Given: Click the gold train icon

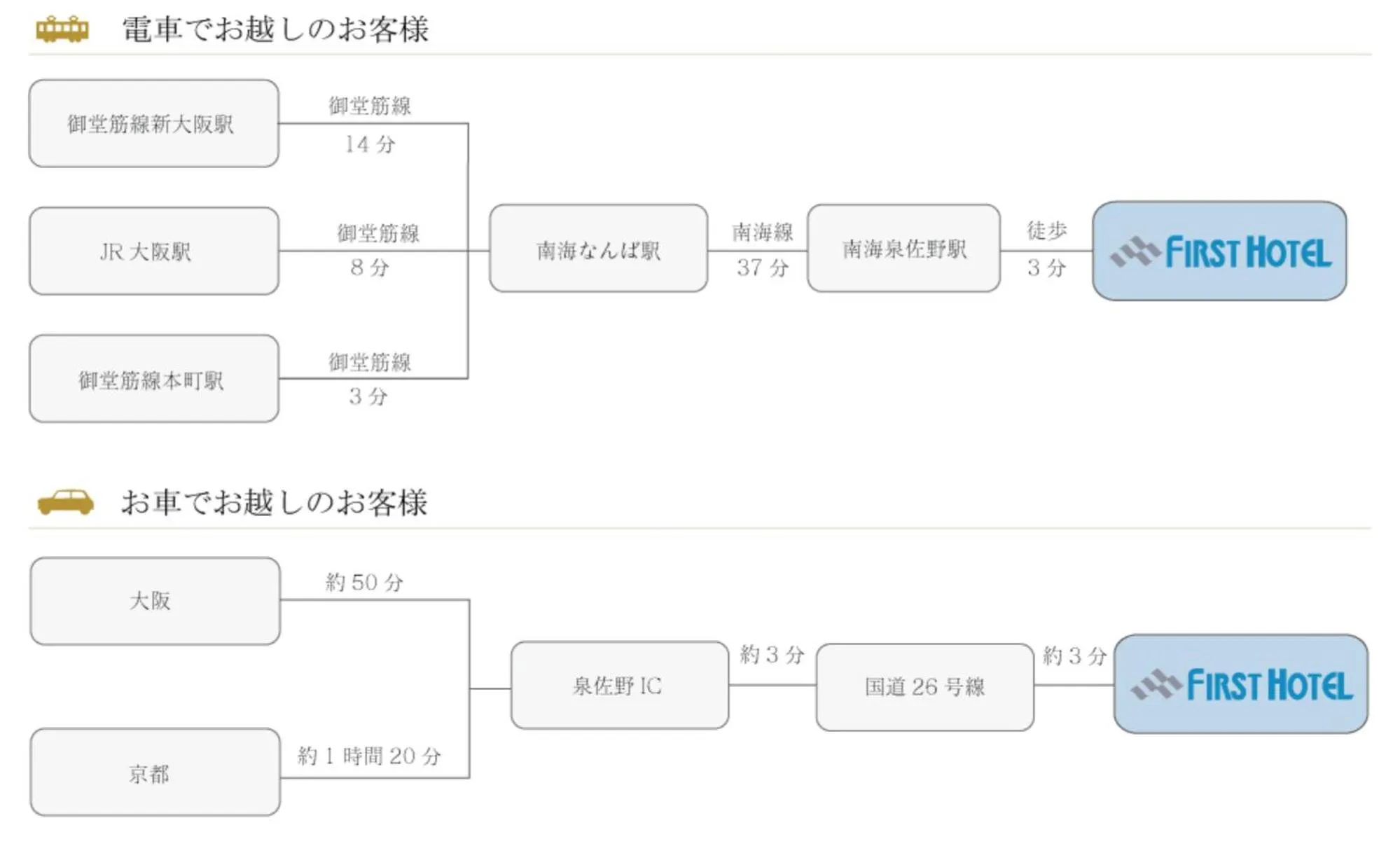Looking at the screenshot, I should pos(62,29).
